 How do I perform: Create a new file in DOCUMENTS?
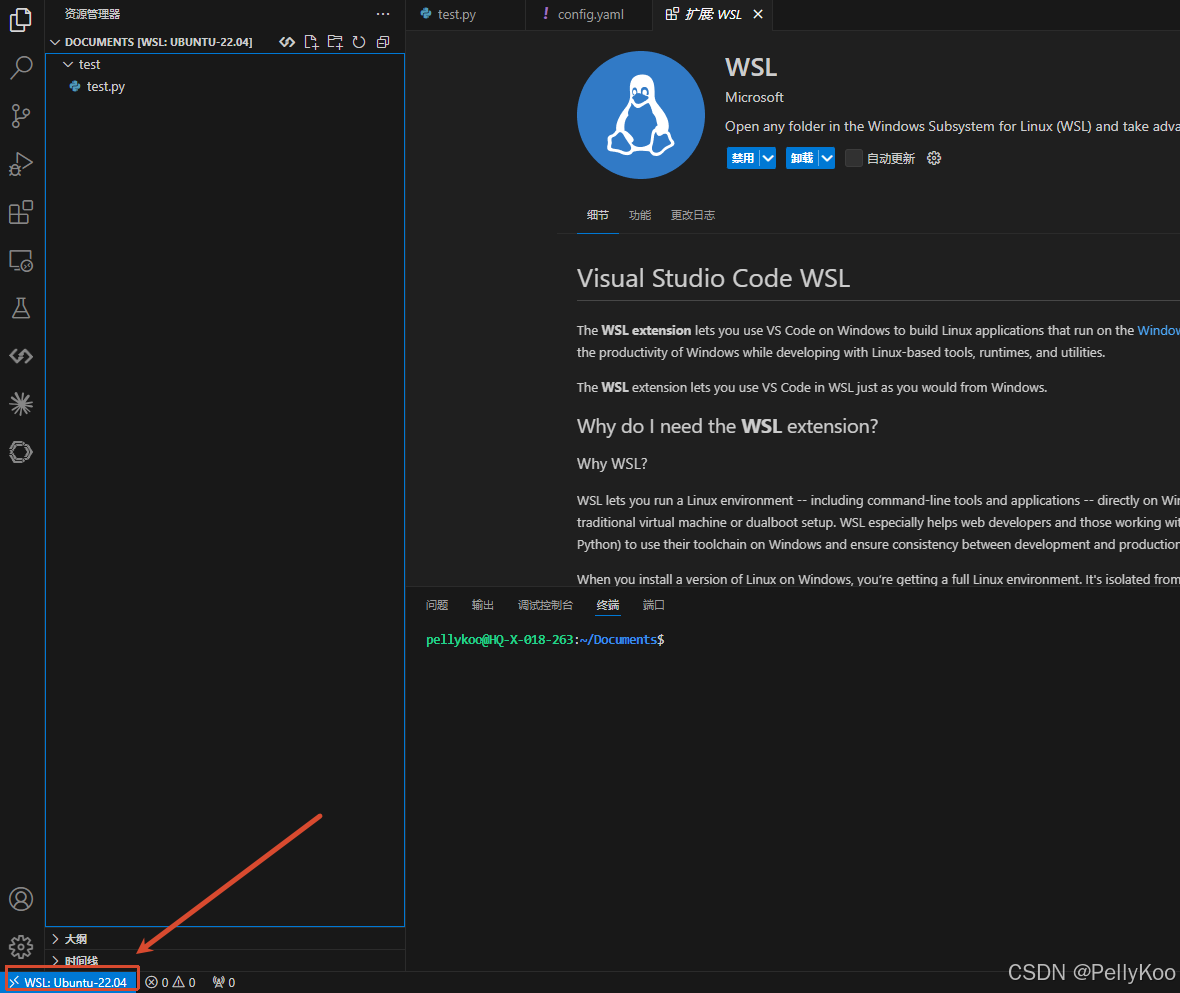tap(311, 42)
